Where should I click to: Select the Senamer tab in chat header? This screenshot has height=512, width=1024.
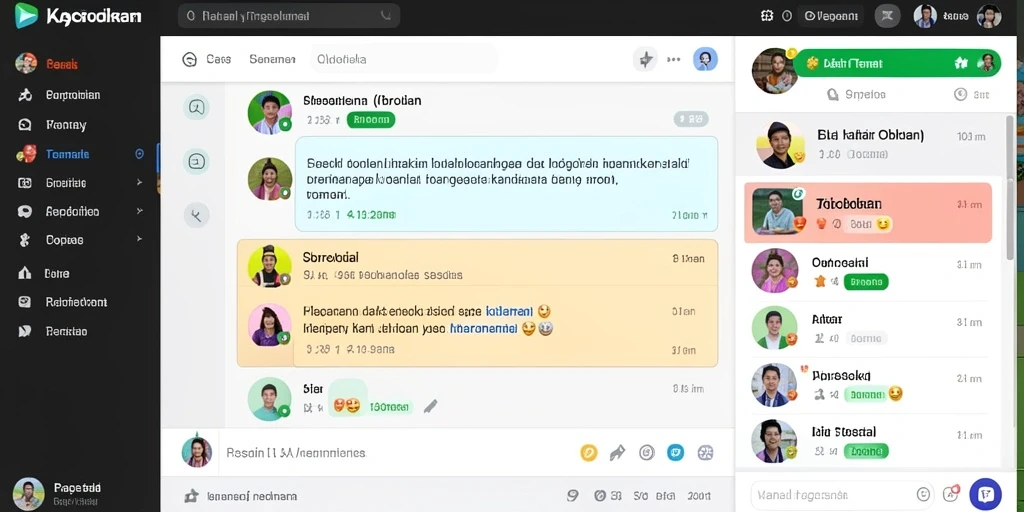[x=272, y=59]
